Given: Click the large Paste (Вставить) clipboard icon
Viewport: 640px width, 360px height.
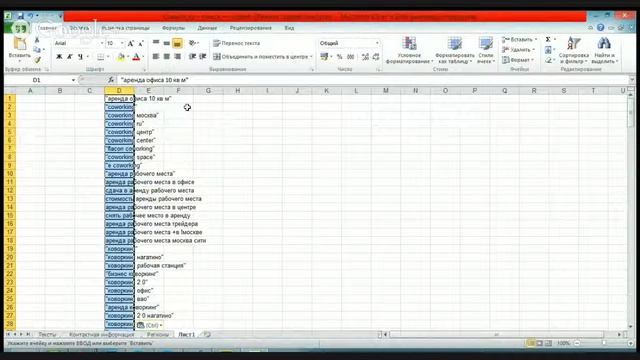Looking at the screenshot, I should pyautogui.click(x=19, y=44).
